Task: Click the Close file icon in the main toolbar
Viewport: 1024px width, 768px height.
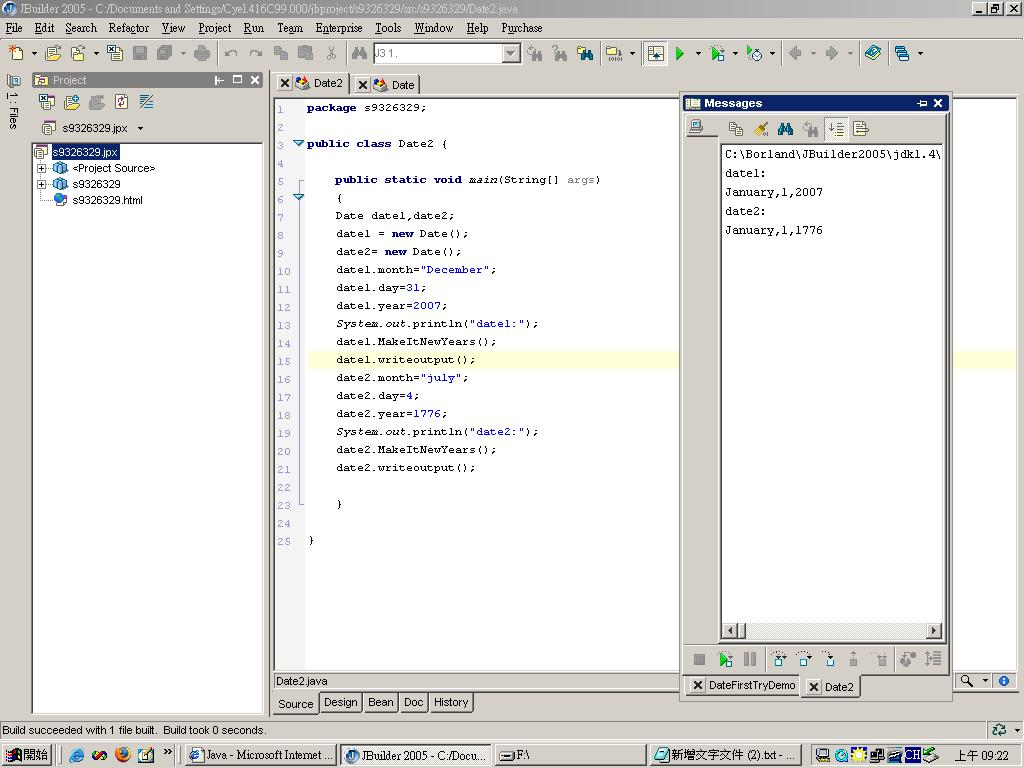Action: pyautogui.click(x=115, y=53)
